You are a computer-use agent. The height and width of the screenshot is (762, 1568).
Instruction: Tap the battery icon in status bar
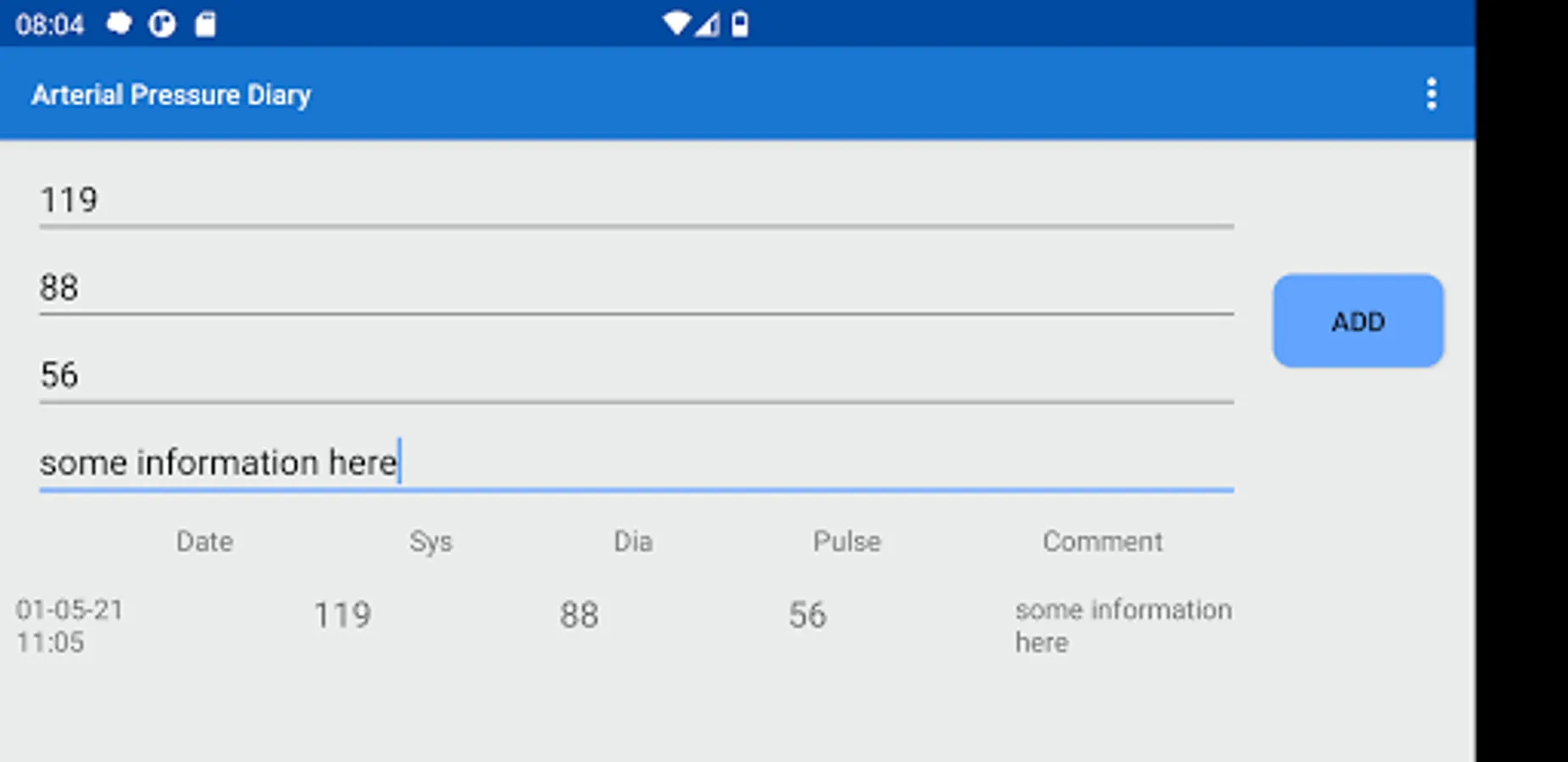740,24
